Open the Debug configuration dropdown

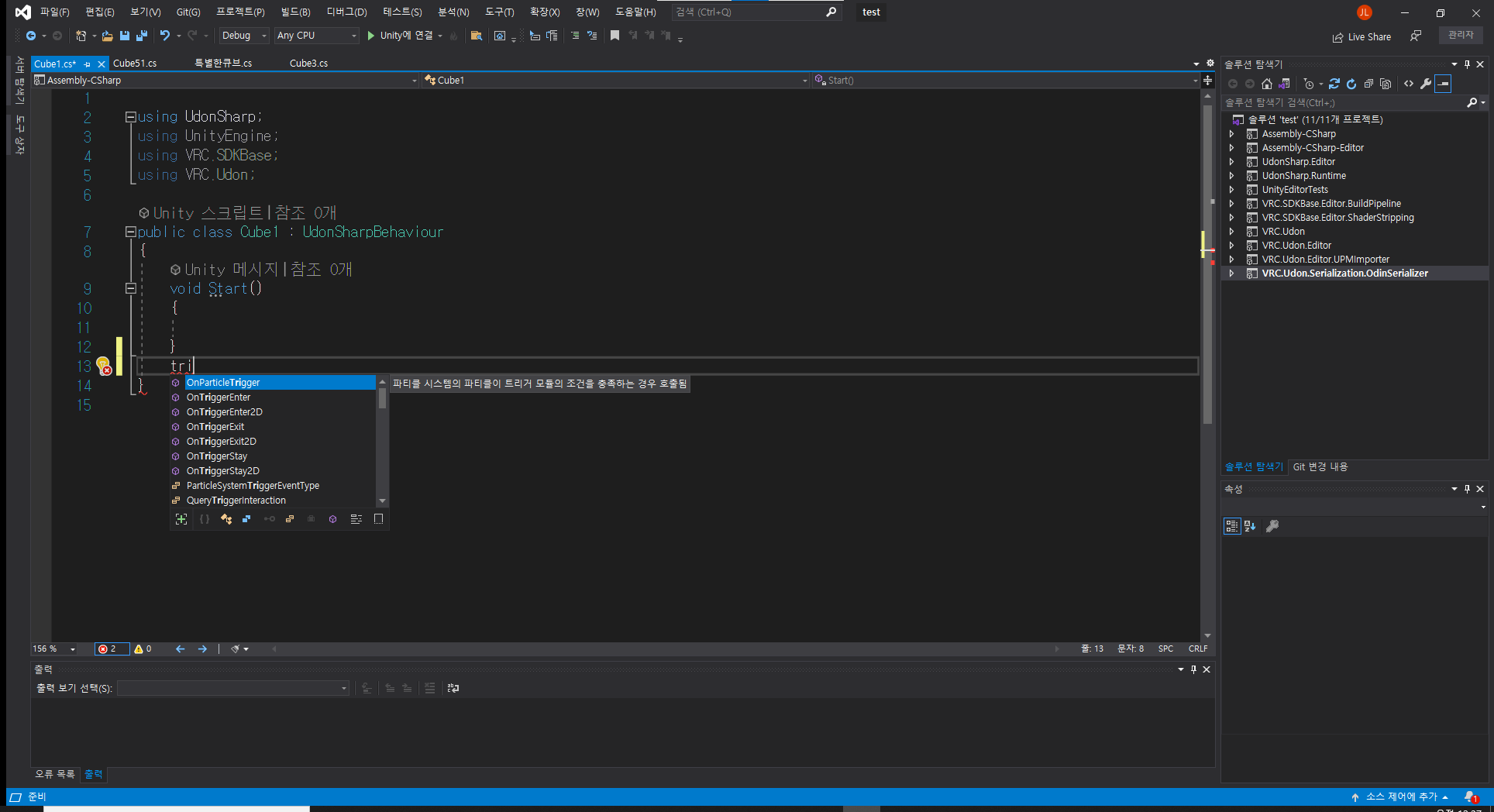click(243, 36)
